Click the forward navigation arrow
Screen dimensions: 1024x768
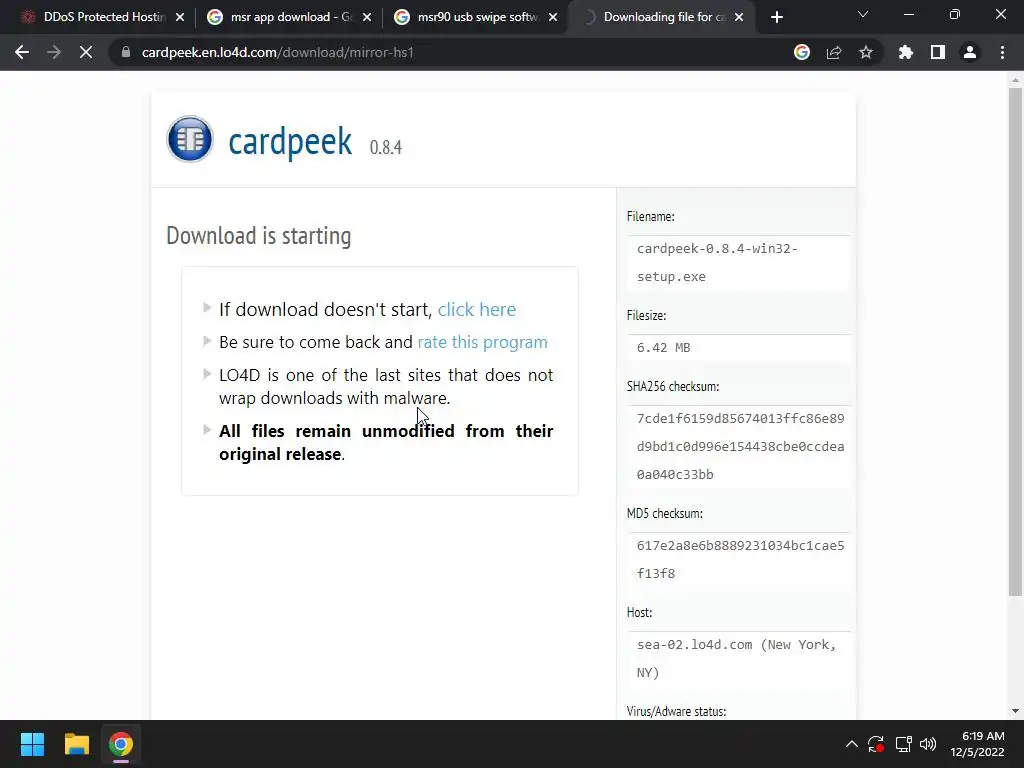54,52
